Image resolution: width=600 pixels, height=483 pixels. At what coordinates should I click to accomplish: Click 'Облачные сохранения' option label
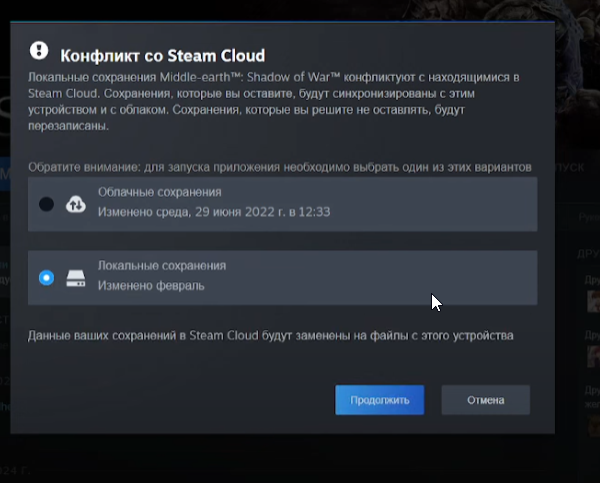click(x=160, y=192)
